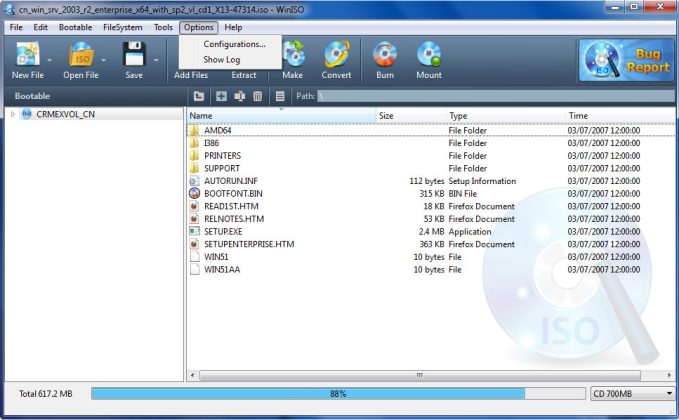Select the SETUPENTERPRISE.HTM file row
The width and height of the screenshot is (679, 420).
pyautogui.click(x=431, y=244)
